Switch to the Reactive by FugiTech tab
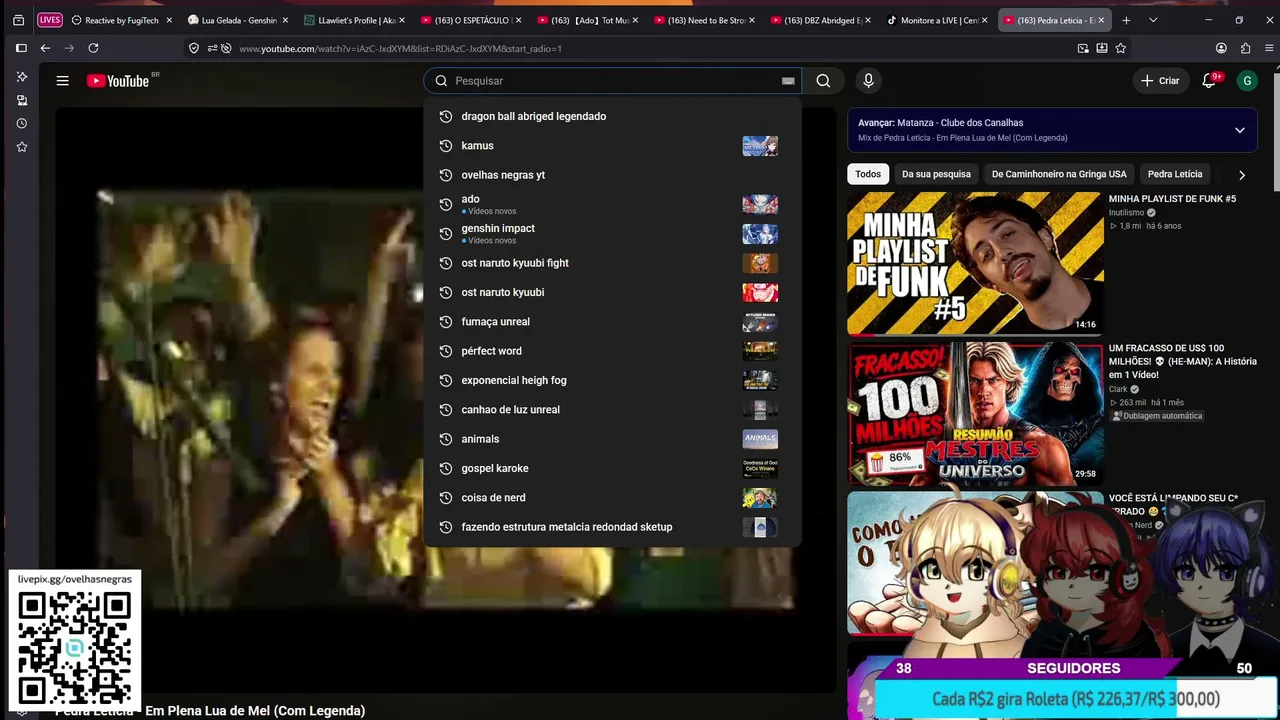 click(121, 20)
